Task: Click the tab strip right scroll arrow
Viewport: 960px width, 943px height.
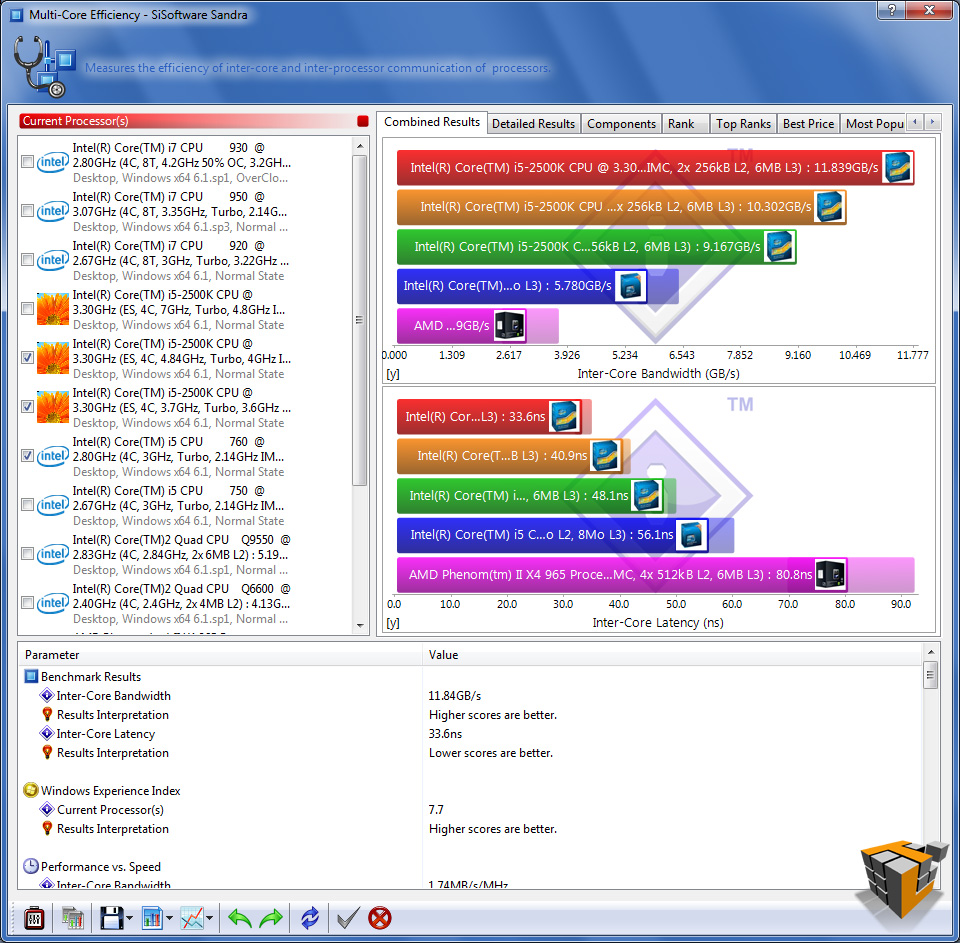Action: point(932,122)
